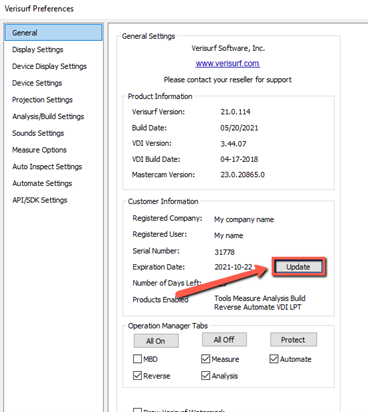
Task: Open Projection Settings category
Action: click(42, 100)
